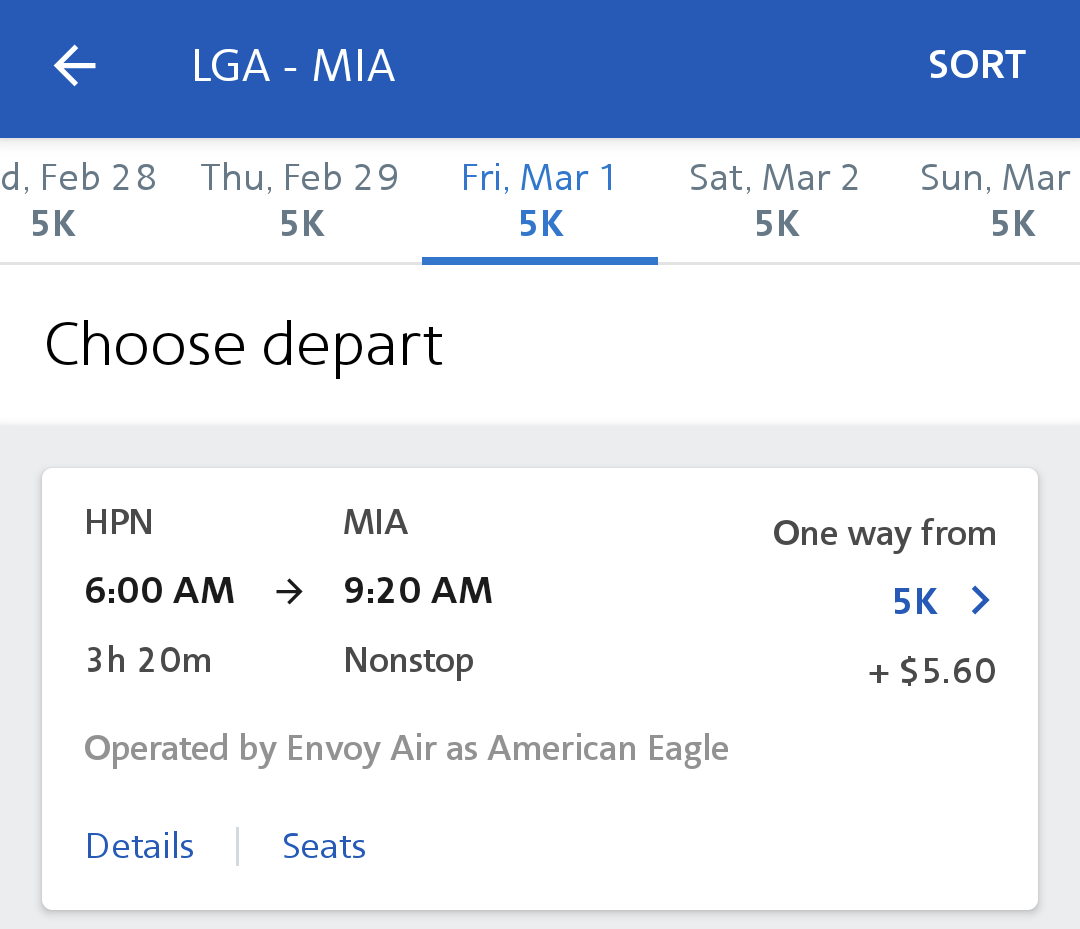This screenshot has height=929, width=1080.
Task: Open flight Details link
Action: [x=140, y=846]
